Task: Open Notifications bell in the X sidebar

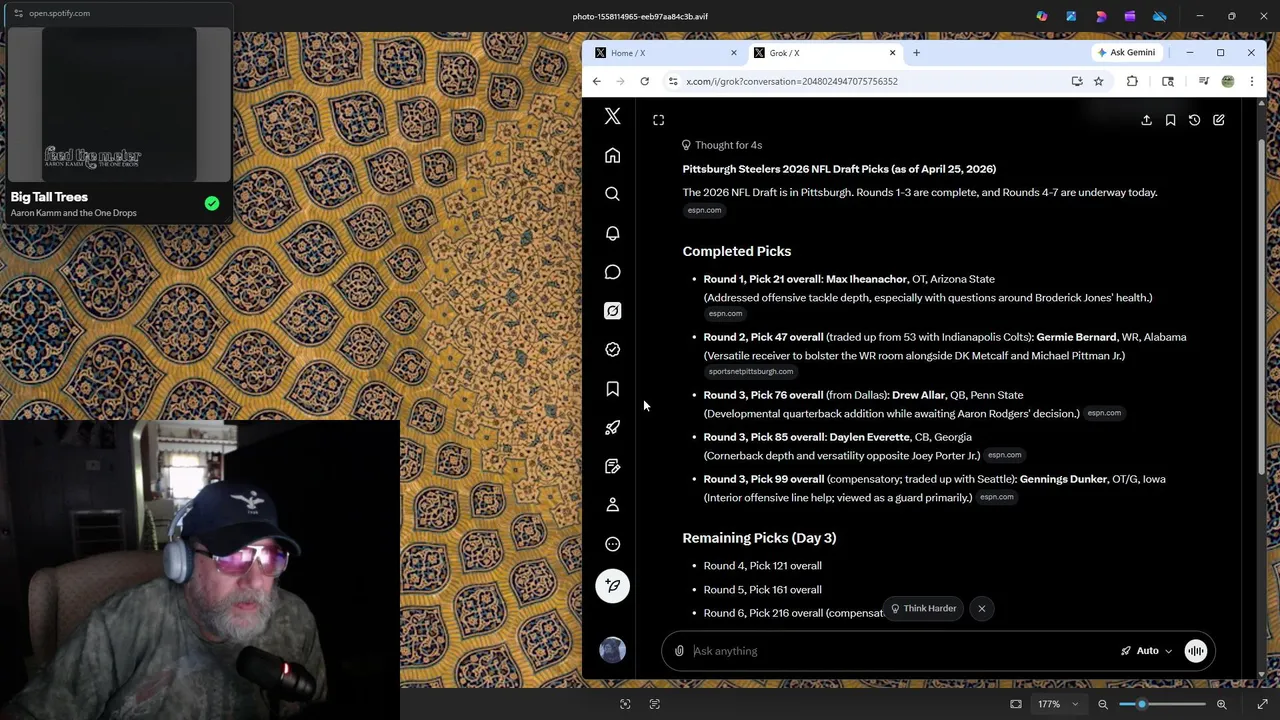Action: (612, 233)
